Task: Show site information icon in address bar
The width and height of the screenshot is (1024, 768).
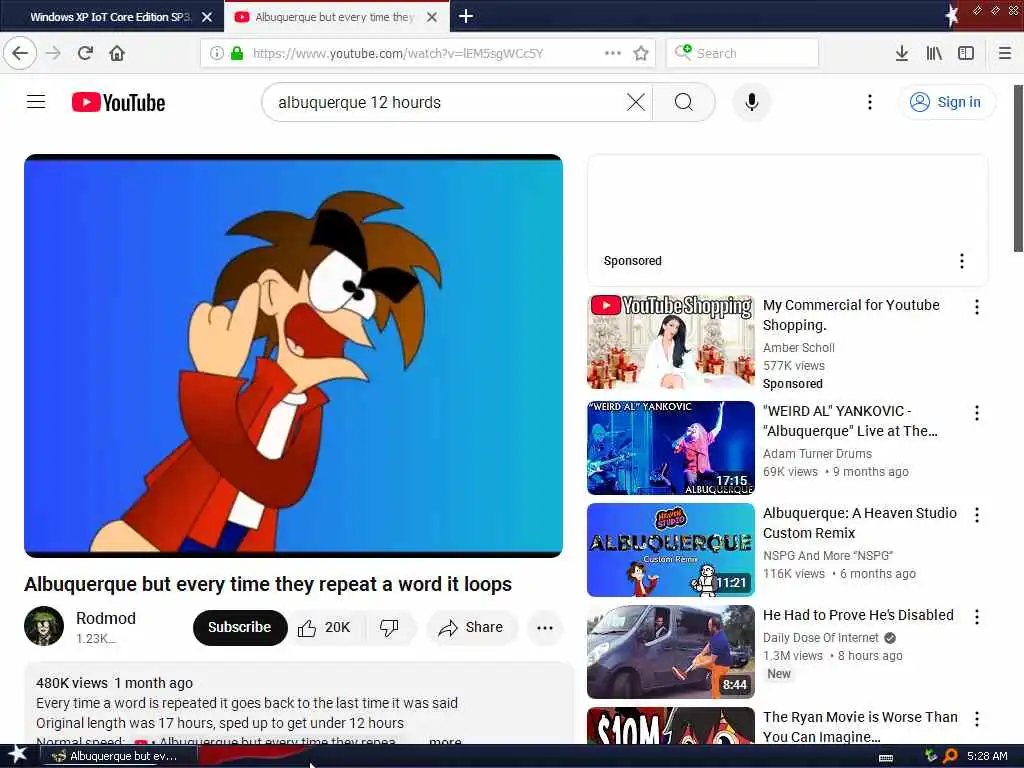Action: point(217,53)
